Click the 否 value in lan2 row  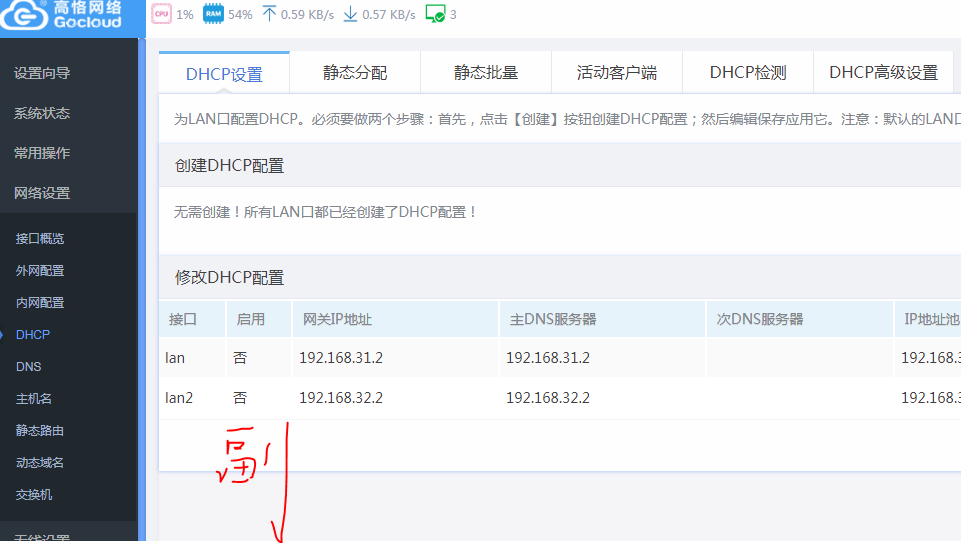[x=240, y=398]
